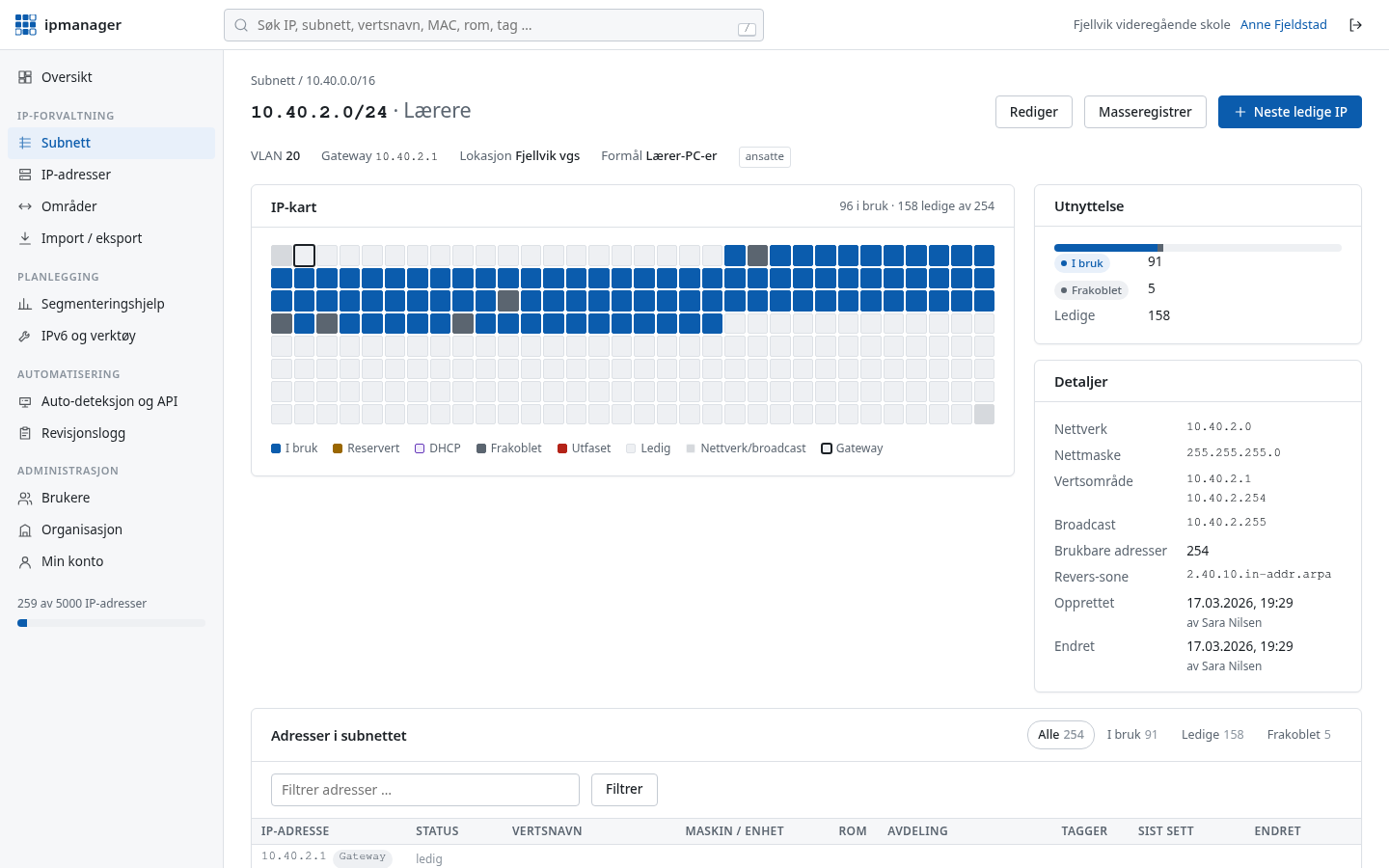Switch to I bruk 91 tab
Screen dimensions: 1389x868
pos(1132,735)
